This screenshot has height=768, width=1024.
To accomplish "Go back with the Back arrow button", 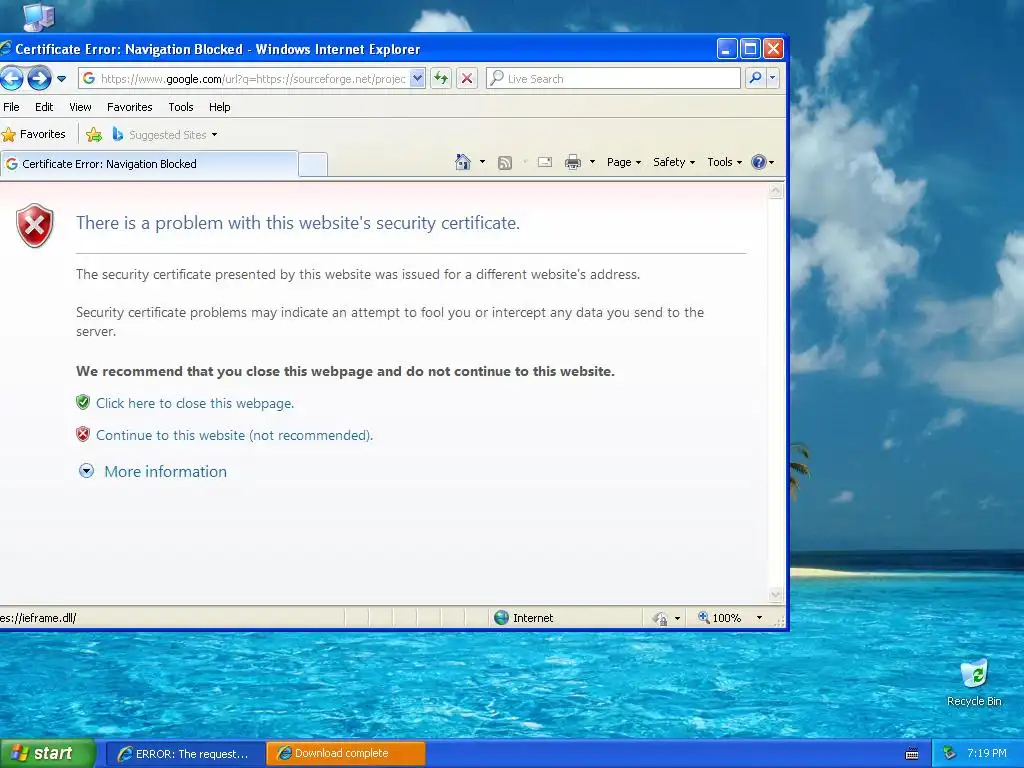I will [x=11, y=78].
